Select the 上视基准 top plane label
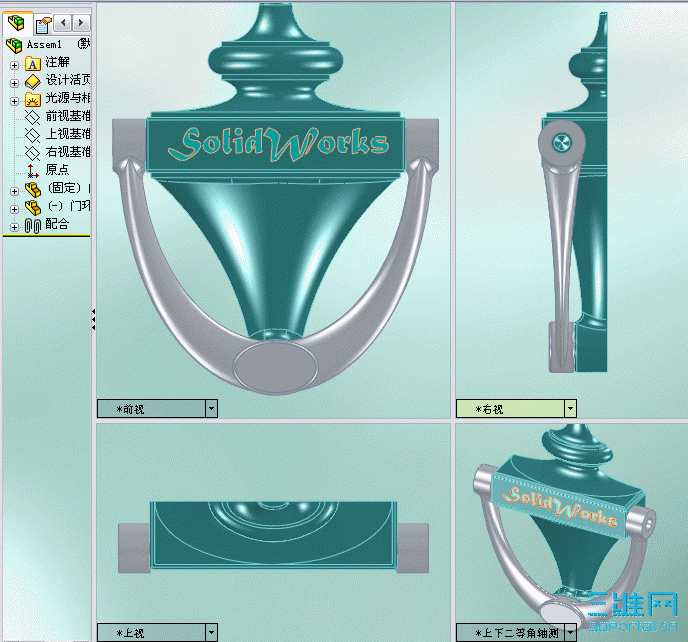 pos(68,134)
